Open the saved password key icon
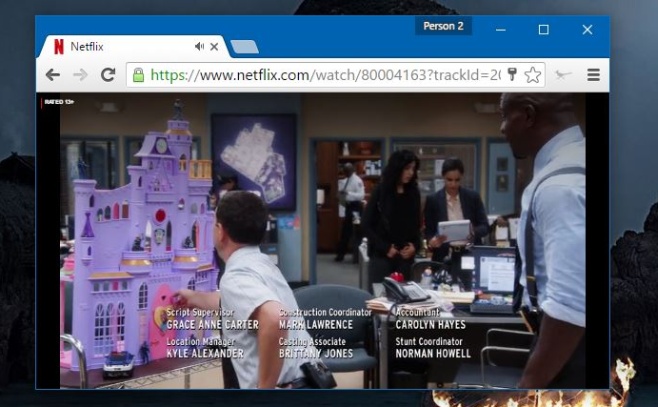 (x=512, y=74)
